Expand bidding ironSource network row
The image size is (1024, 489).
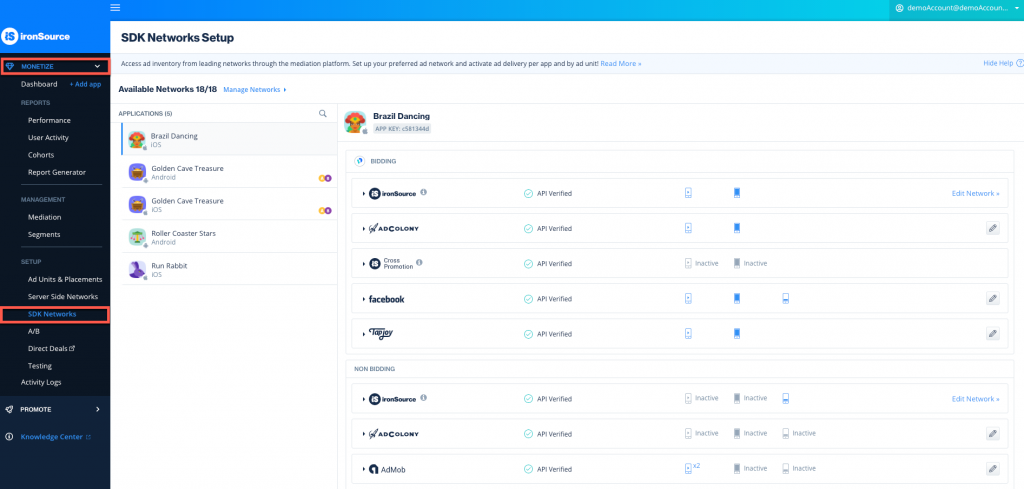[363, 194]
